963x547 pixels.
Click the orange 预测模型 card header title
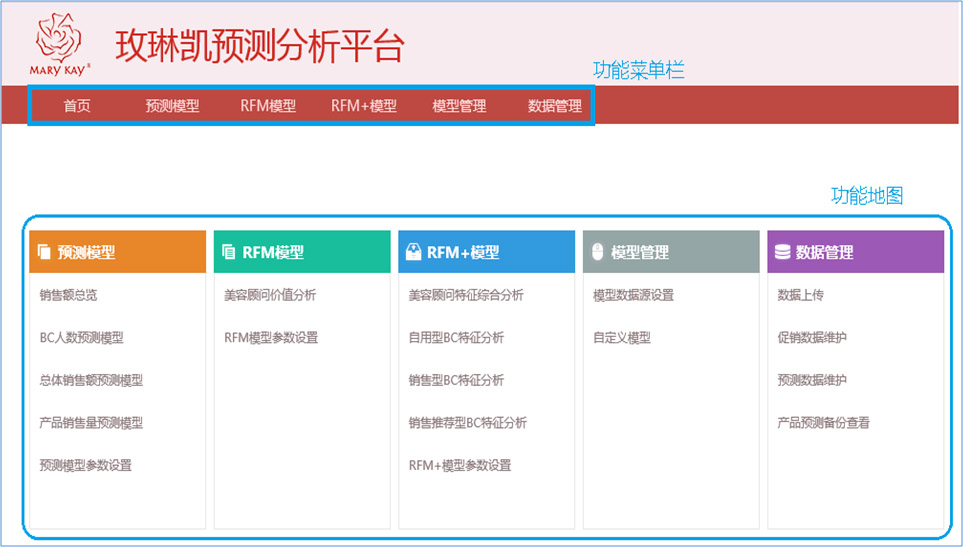click(86, 252)
